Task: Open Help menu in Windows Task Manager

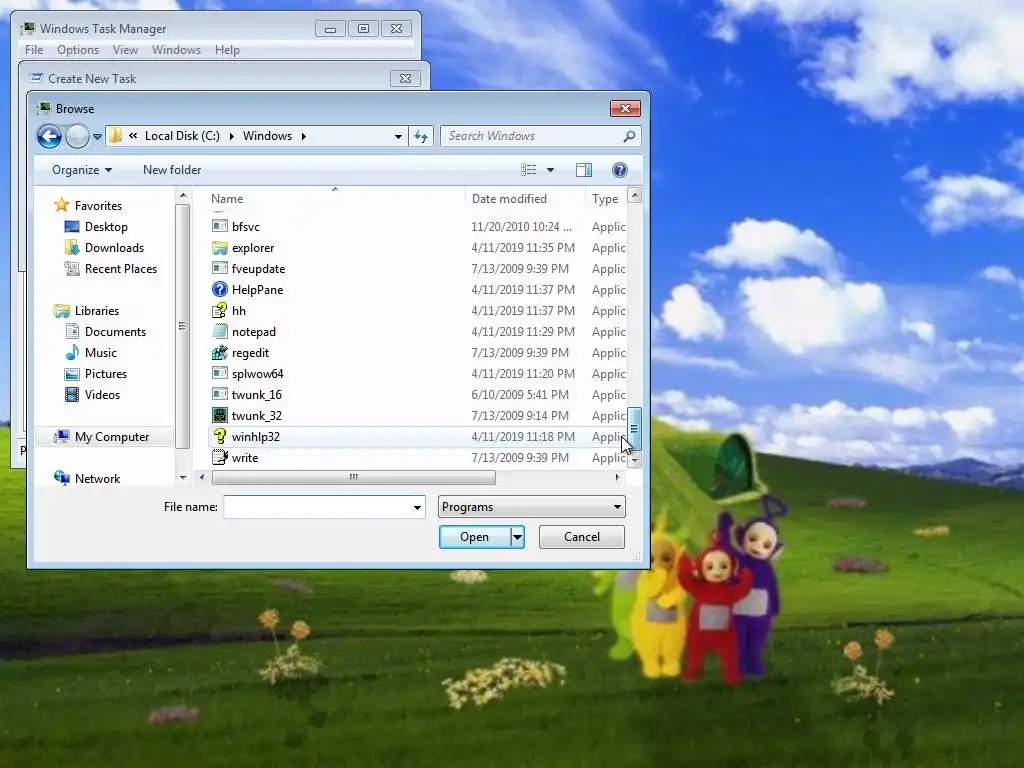Action: (x=227, y=50)
